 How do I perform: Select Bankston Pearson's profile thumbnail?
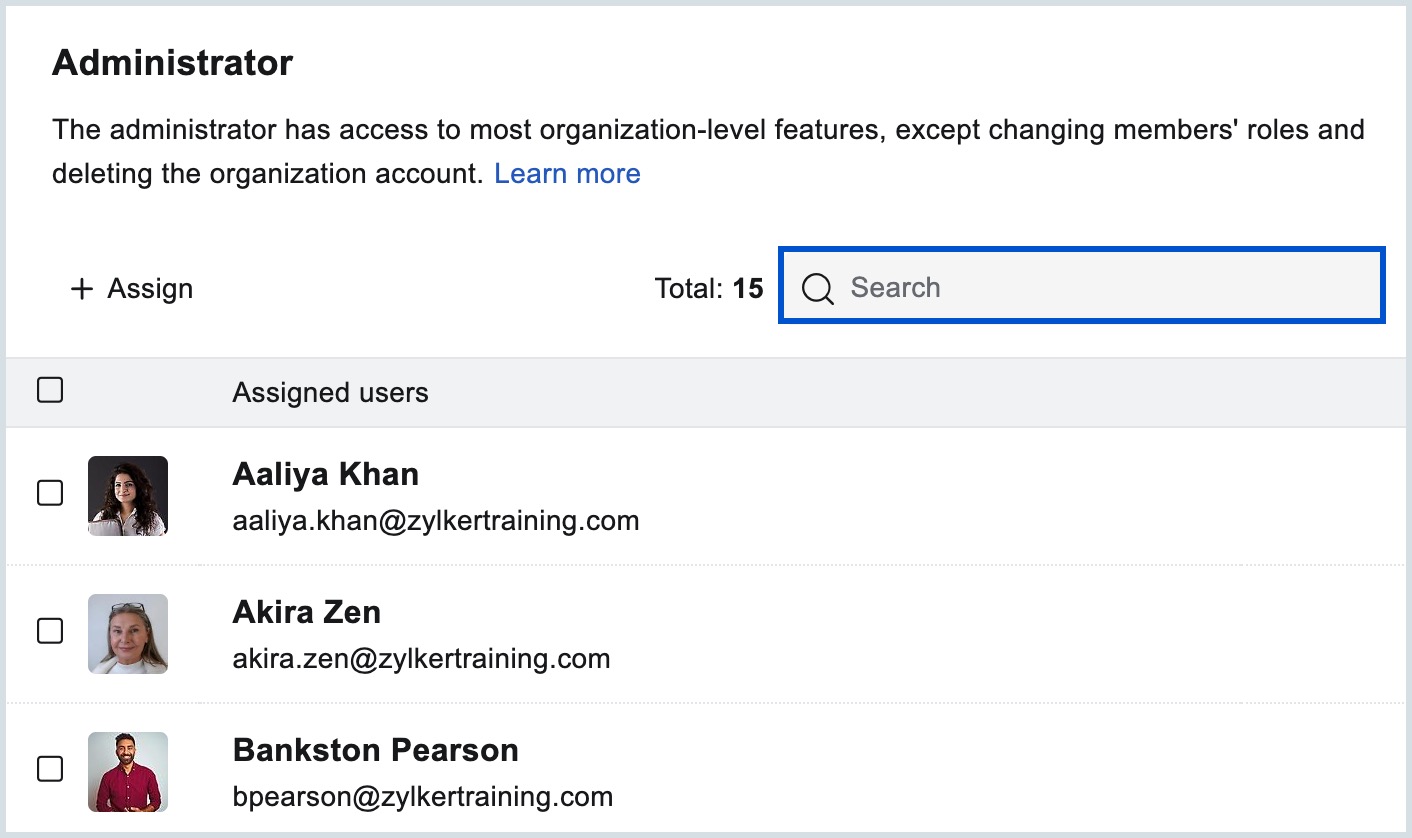[x=128, y=772]
